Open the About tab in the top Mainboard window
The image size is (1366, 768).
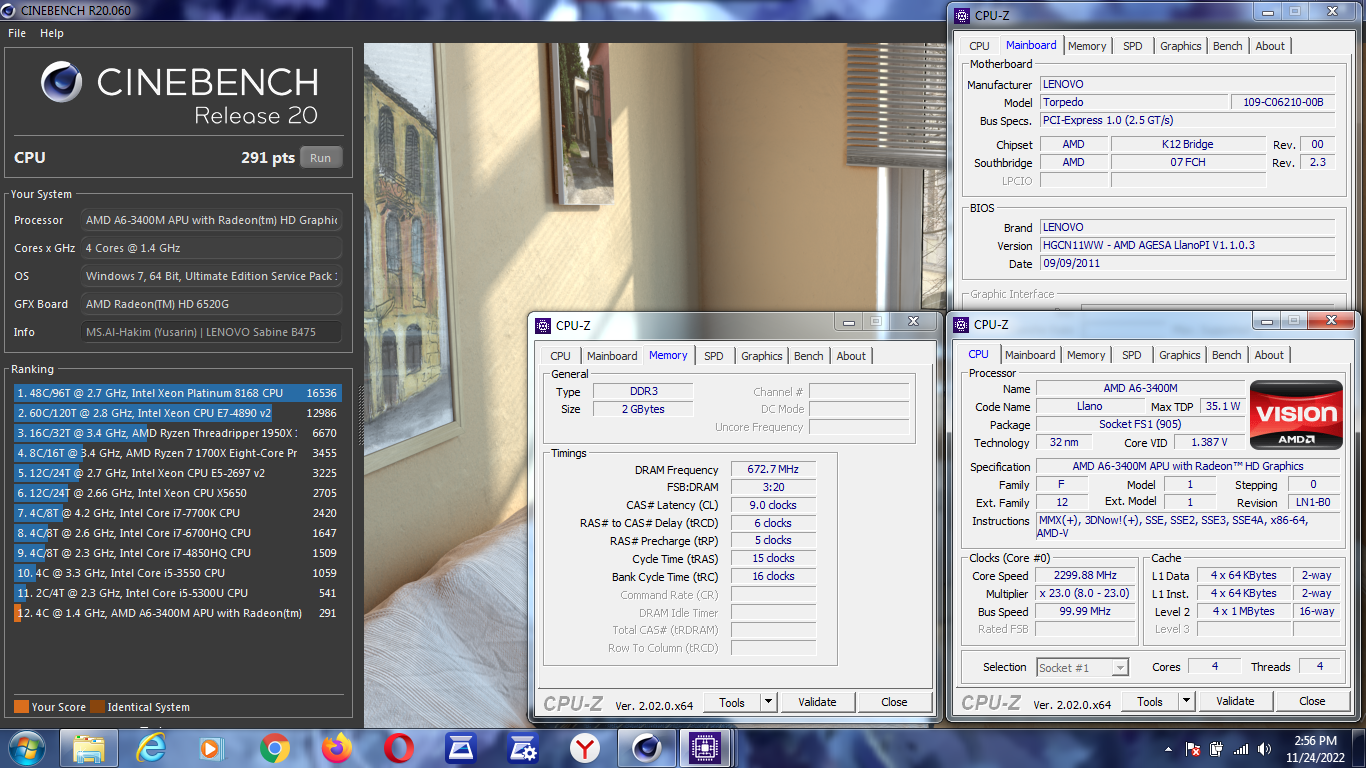point(1270,46)
